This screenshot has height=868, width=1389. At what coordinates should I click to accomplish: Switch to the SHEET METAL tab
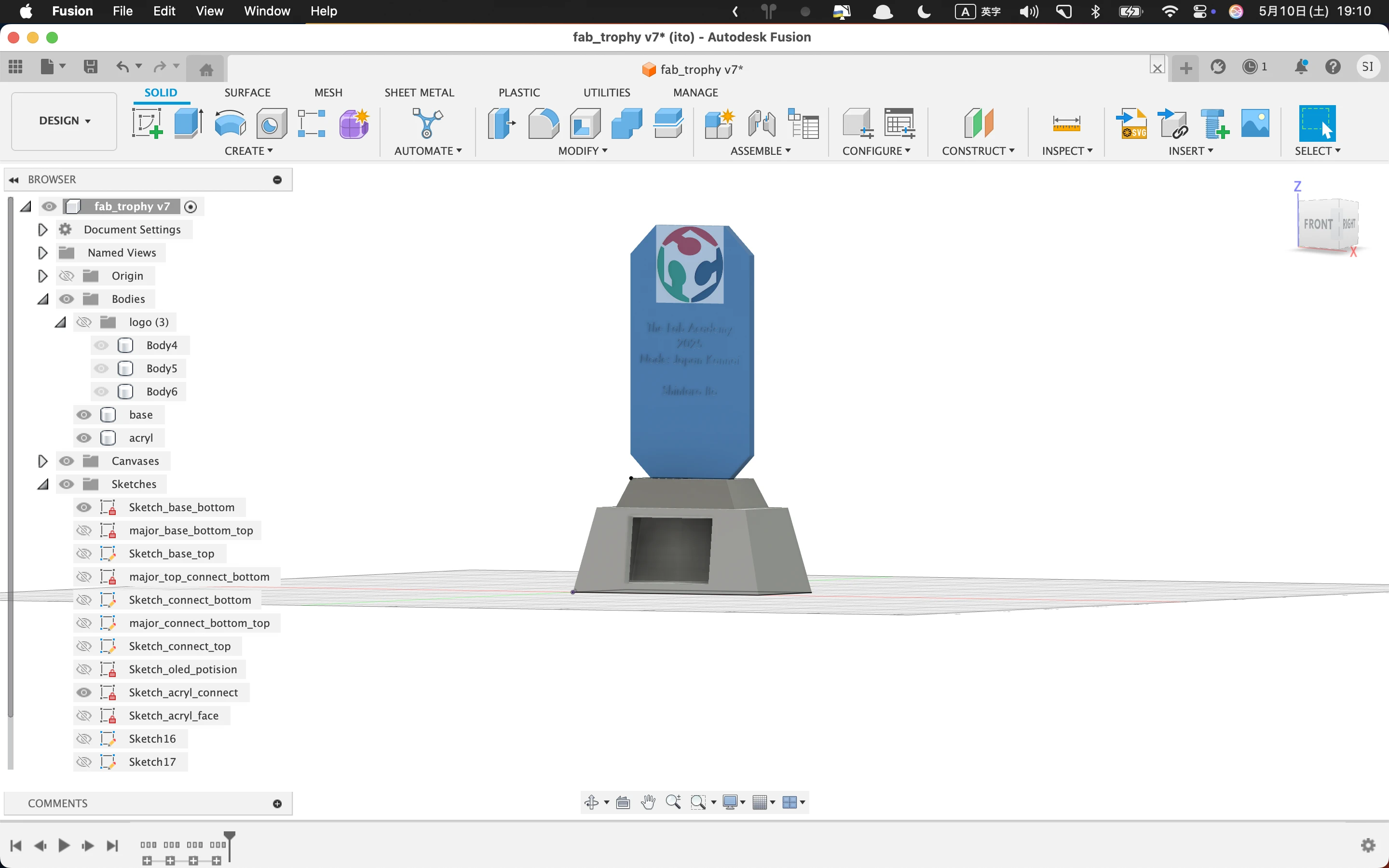[419, 93]
